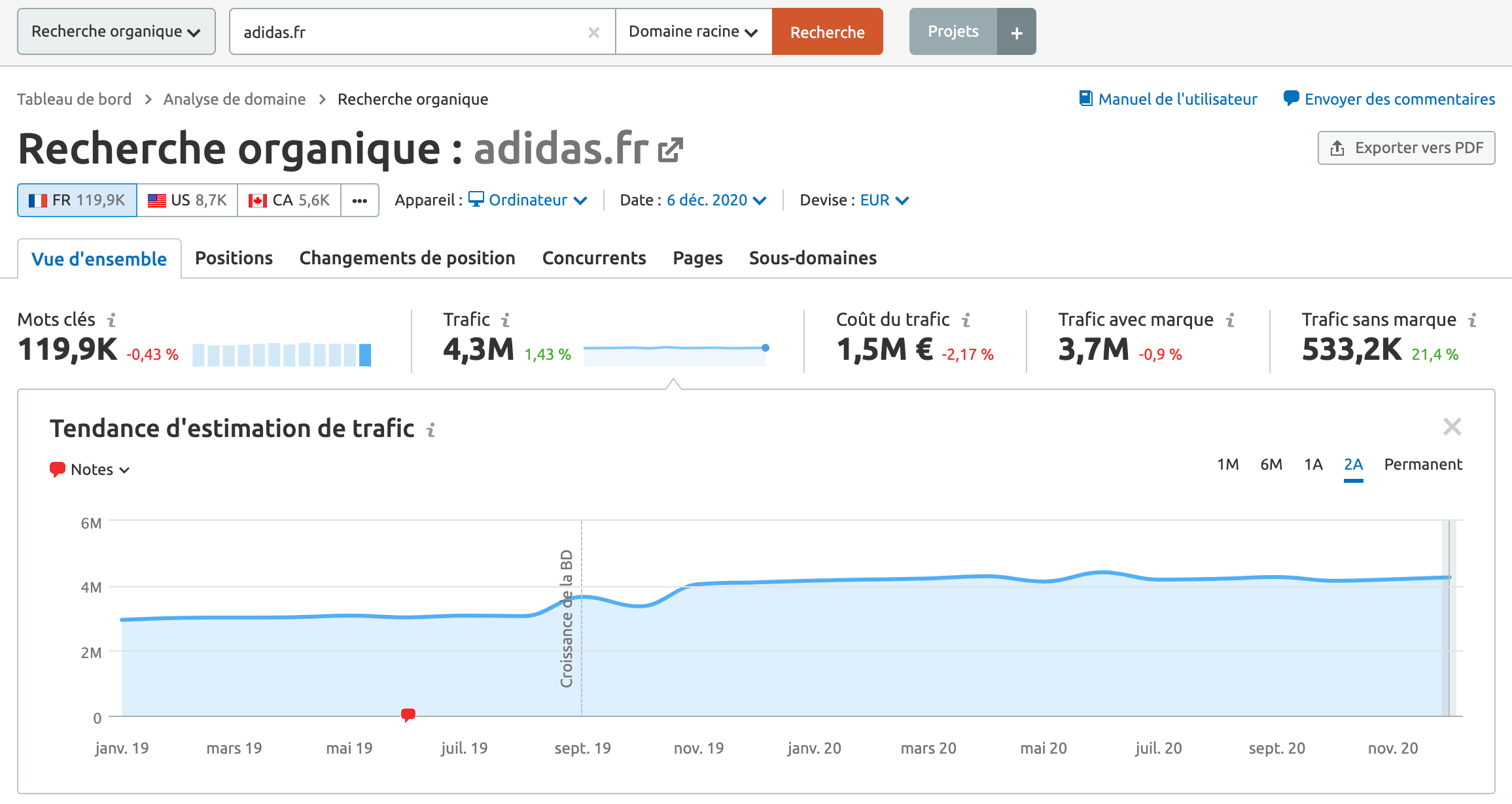Click the 4,3M traffic value

(478, 349)
